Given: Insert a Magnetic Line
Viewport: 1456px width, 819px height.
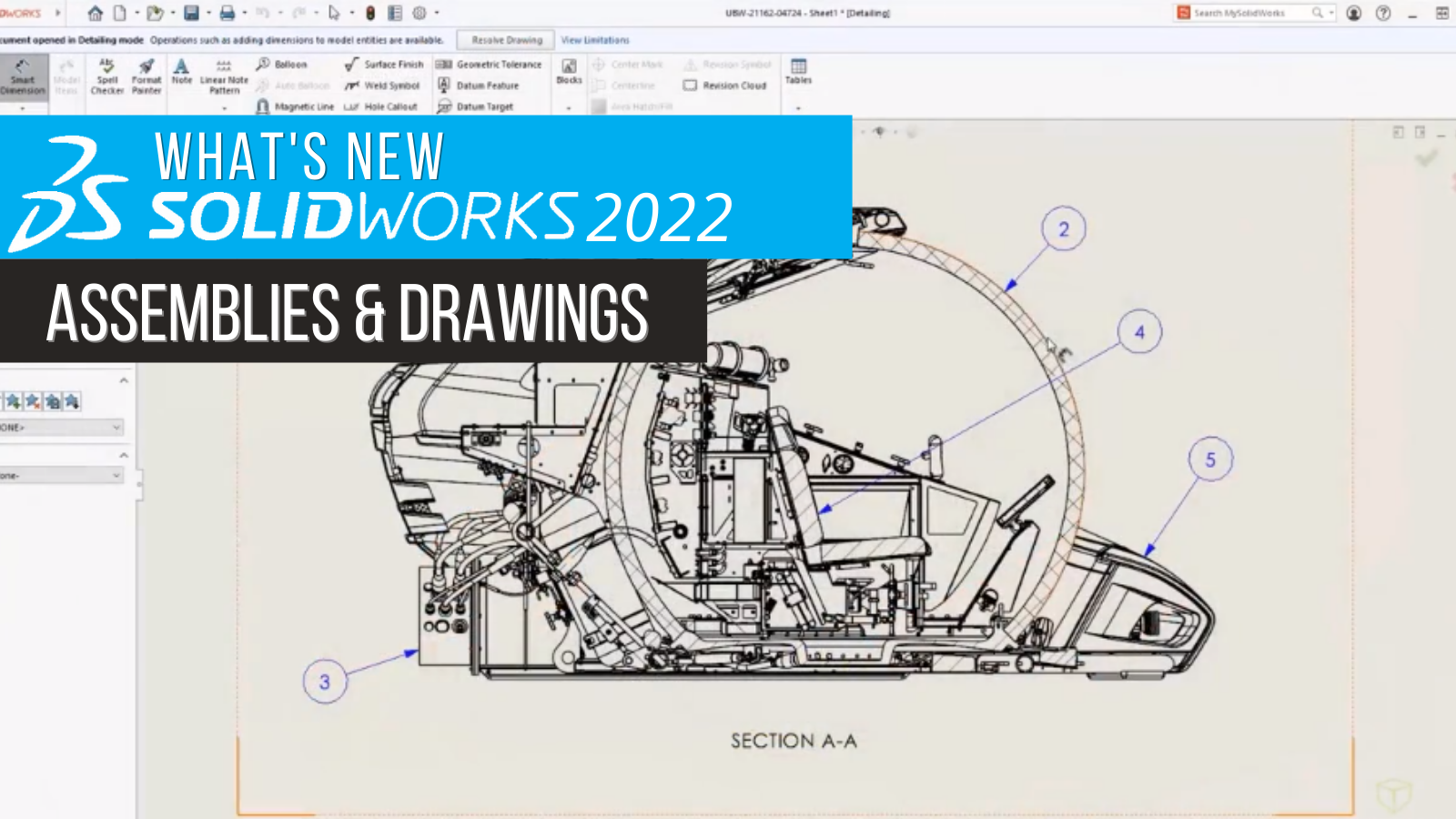Looking at the screenshot, I should point(295,106).
